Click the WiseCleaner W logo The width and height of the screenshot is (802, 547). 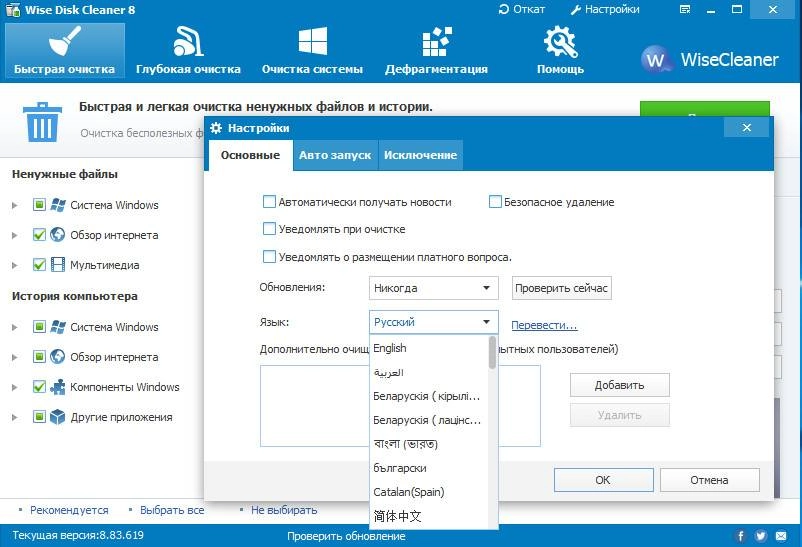655,59
